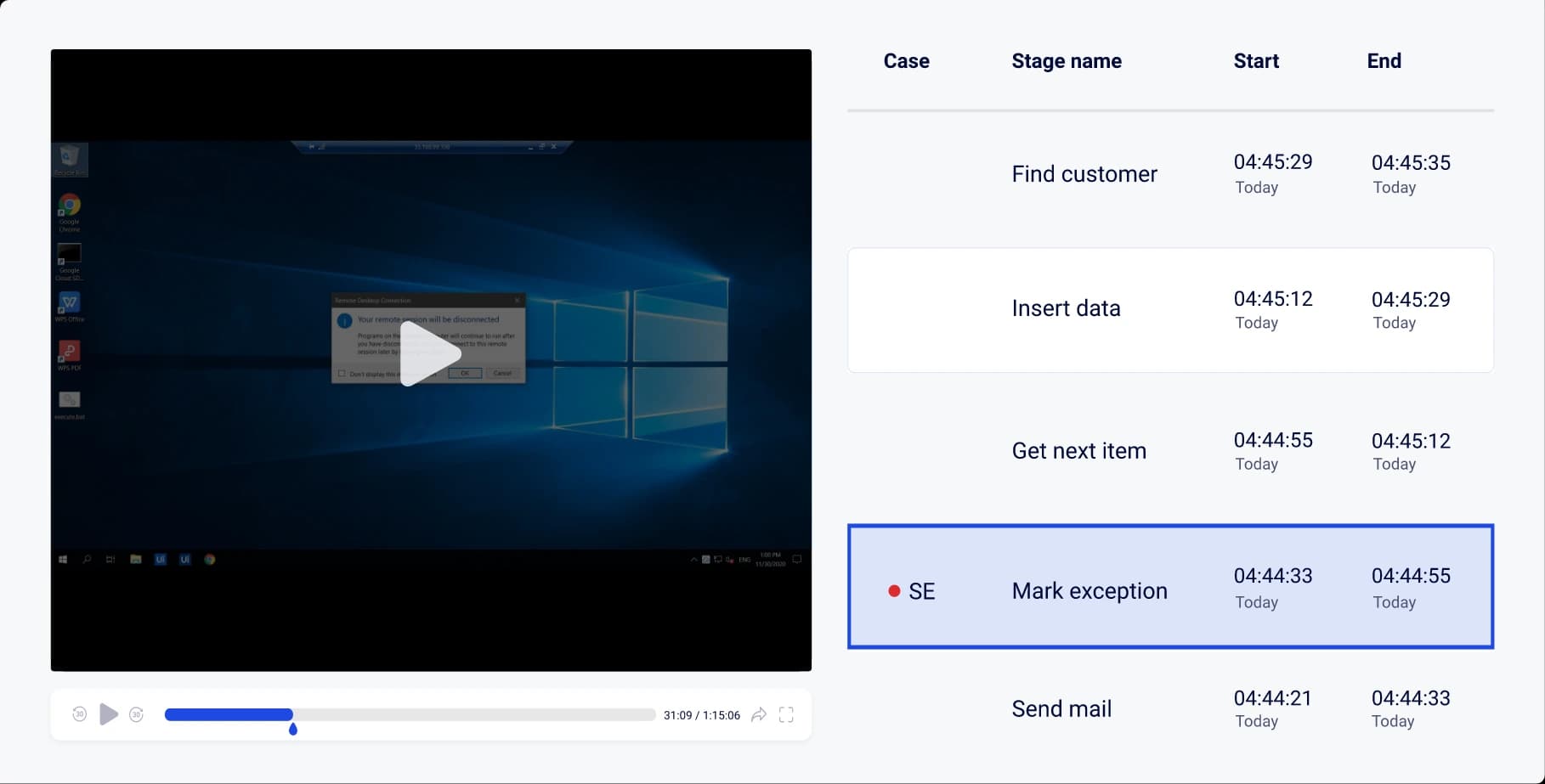Click the SE case label
The image size is (1545, 784).
click(922, 591)
